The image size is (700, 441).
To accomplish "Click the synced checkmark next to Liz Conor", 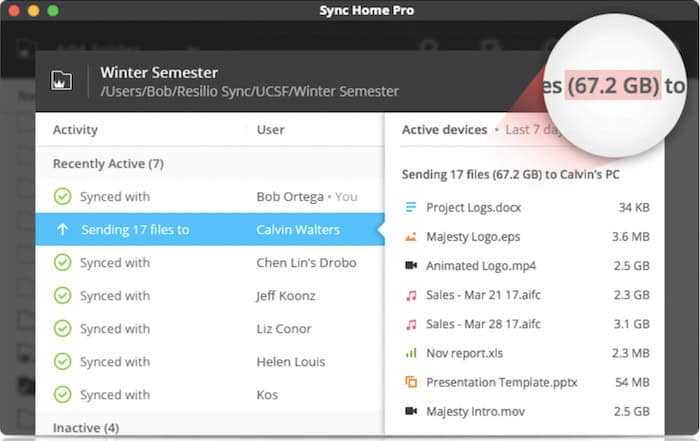I will [62, 329].
